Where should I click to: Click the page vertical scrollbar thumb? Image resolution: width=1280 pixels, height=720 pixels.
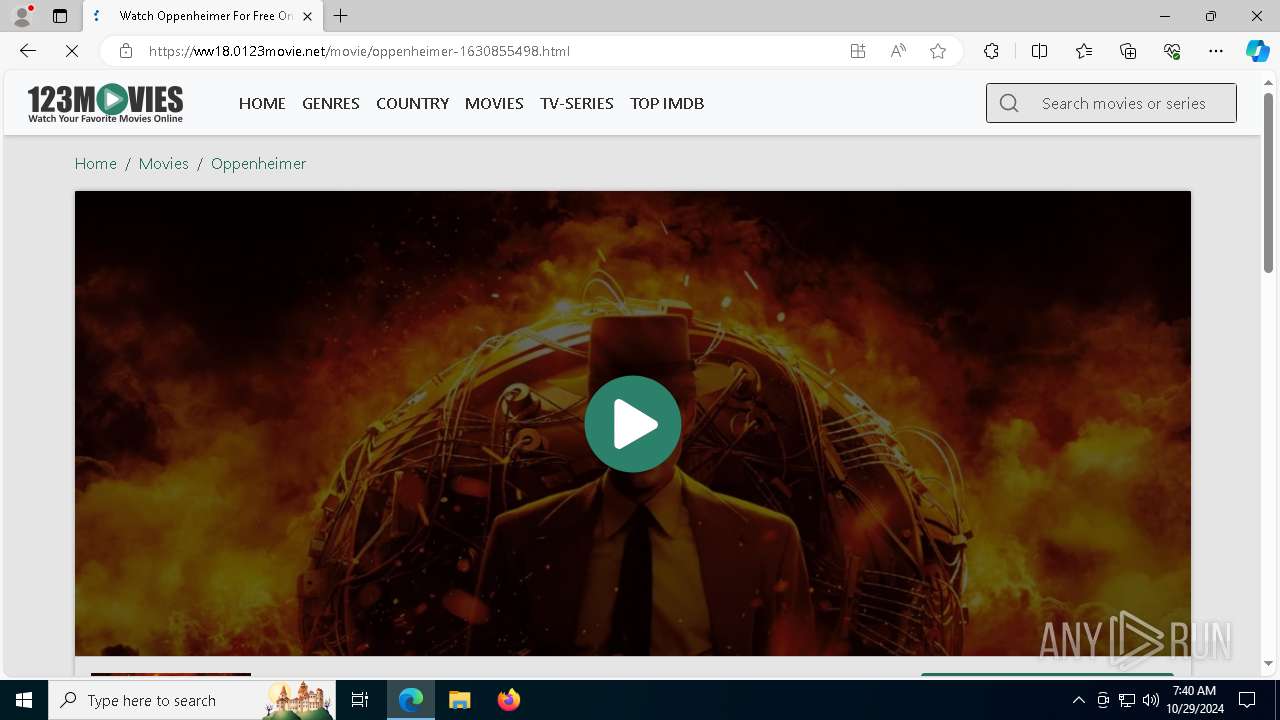[x=1268, y=182]
